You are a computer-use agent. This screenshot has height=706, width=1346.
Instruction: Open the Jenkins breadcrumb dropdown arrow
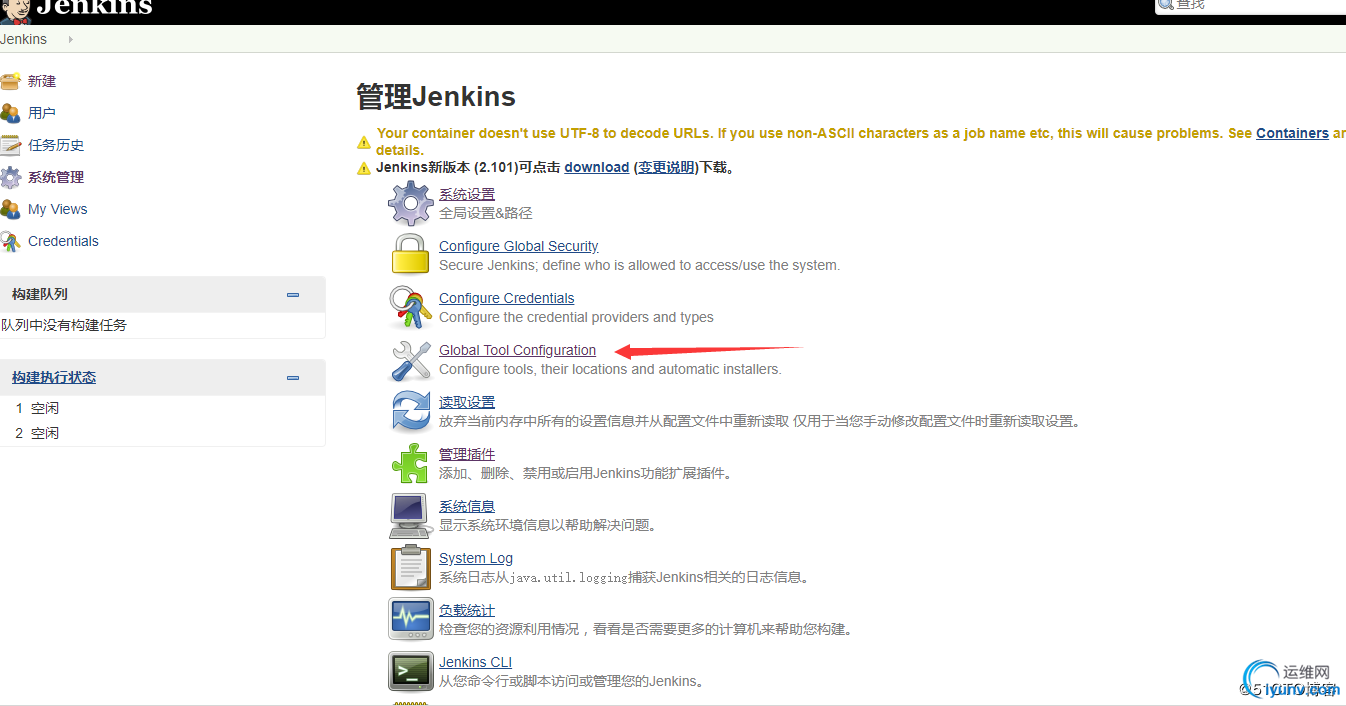tap(70, 39)
